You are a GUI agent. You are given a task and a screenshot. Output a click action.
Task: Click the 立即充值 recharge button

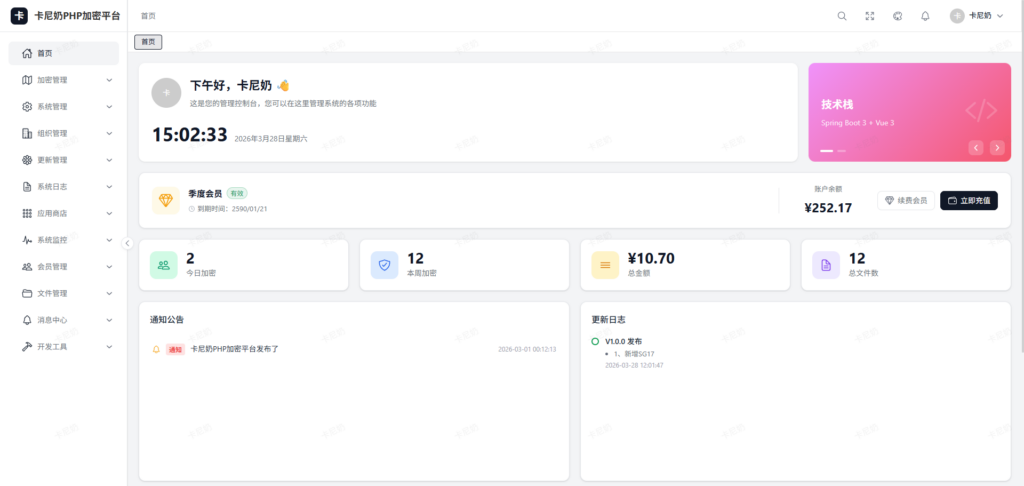[x=968, y=200]
